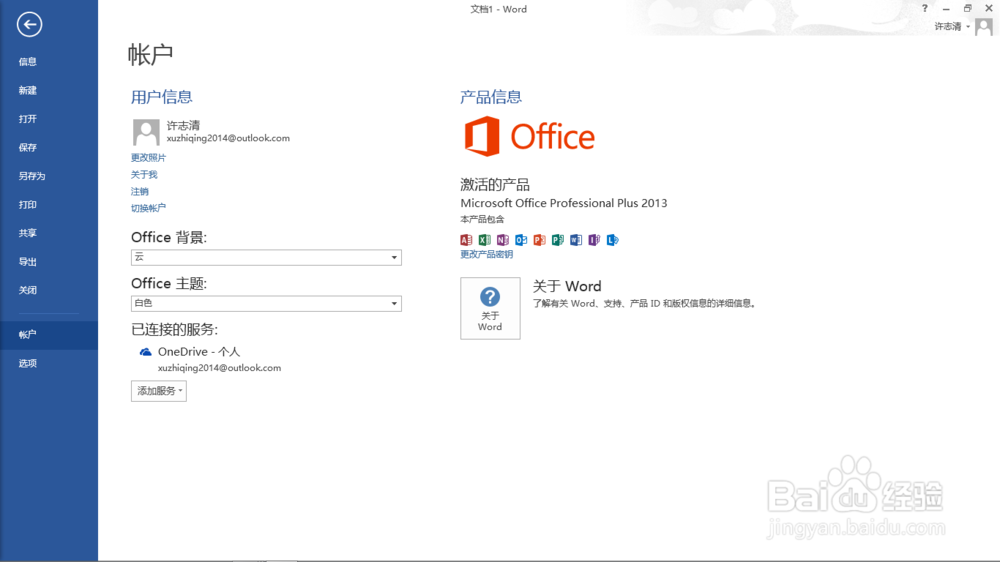The image size is (1000, 562).
Task: Click the Outlook product icon
Action: tap(521, 240)
